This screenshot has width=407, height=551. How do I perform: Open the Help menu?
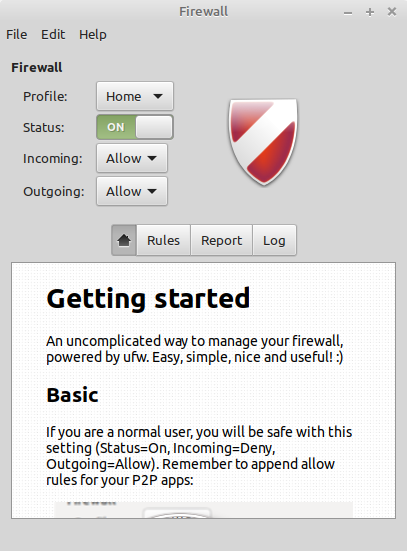pyautogui.click(x=93, y=34)
